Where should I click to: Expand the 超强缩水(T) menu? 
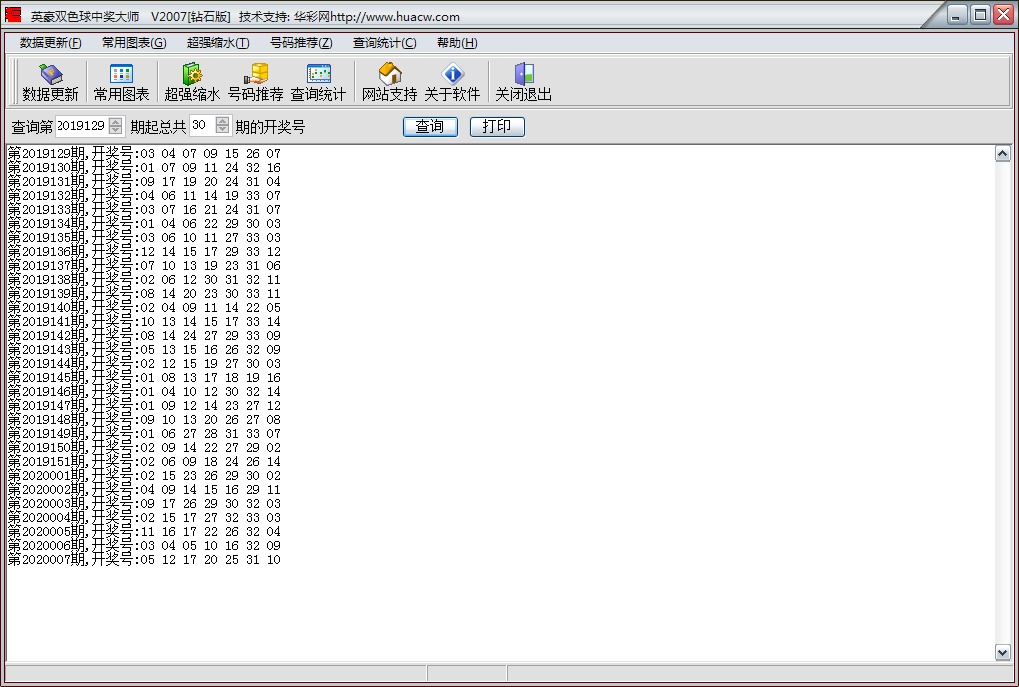(x=218, y=43)
